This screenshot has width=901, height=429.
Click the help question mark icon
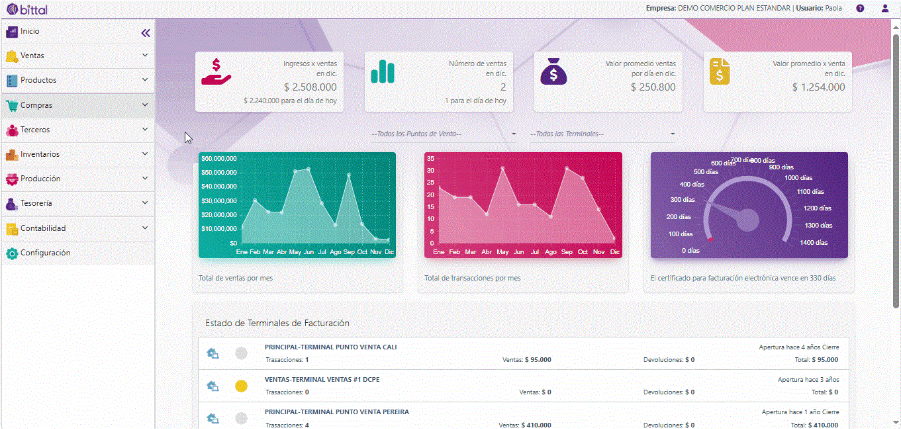860,8
